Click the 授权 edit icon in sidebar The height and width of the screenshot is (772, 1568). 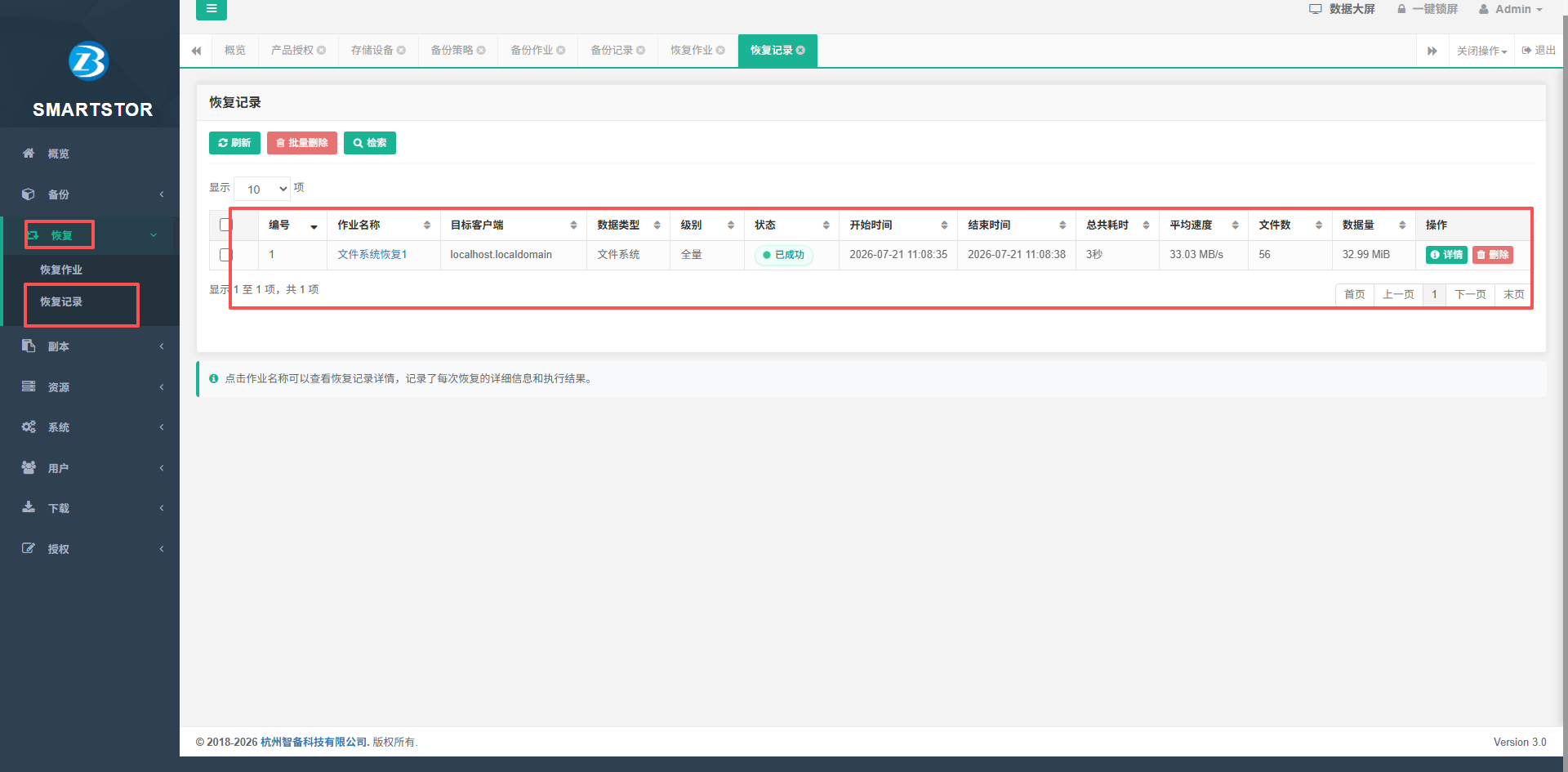pyautogui.click(x=29, y=548)
